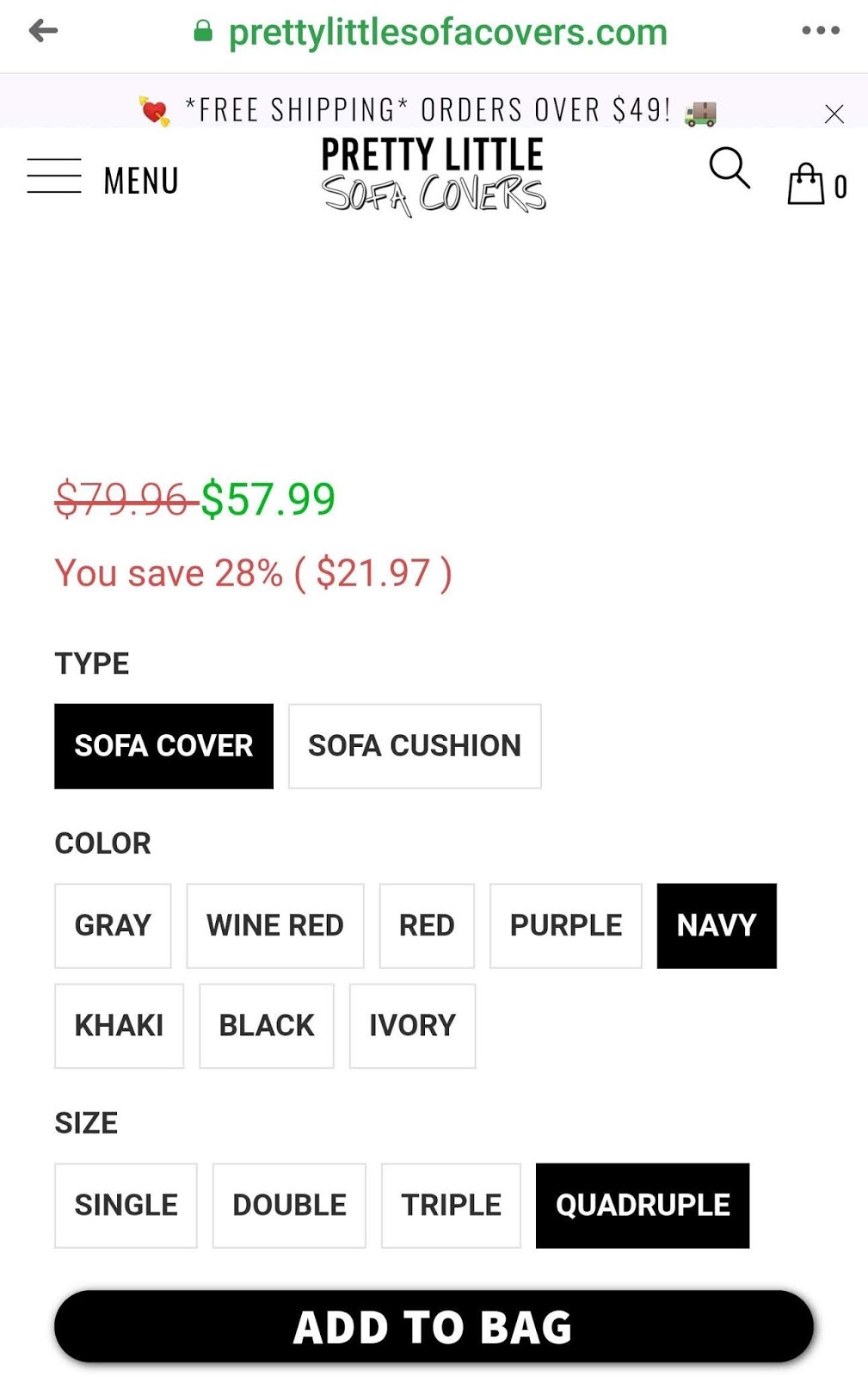
Task: Dismiss the free shipping banner
Action: (834, 114)
